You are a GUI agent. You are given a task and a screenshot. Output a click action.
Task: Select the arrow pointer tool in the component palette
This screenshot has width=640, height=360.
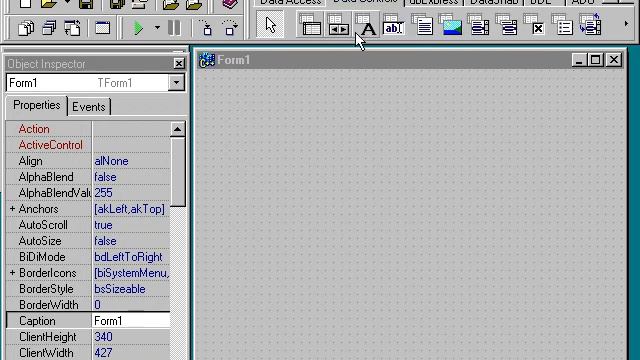[x=270, y=24]
